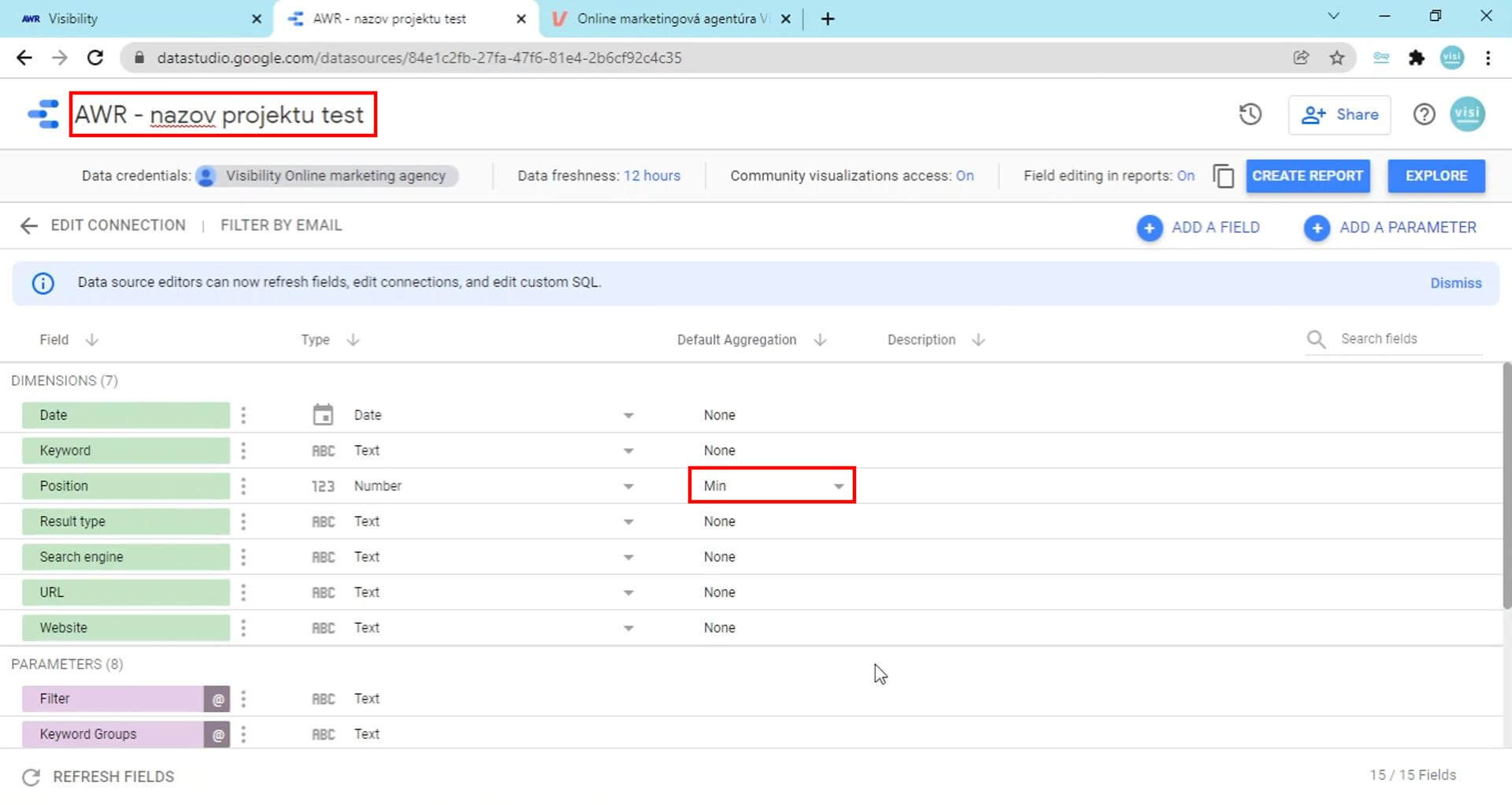Viewport: 1512px width, 805px height.
Task: Click the Looker Studio logo icon
Action: (43, 115)
